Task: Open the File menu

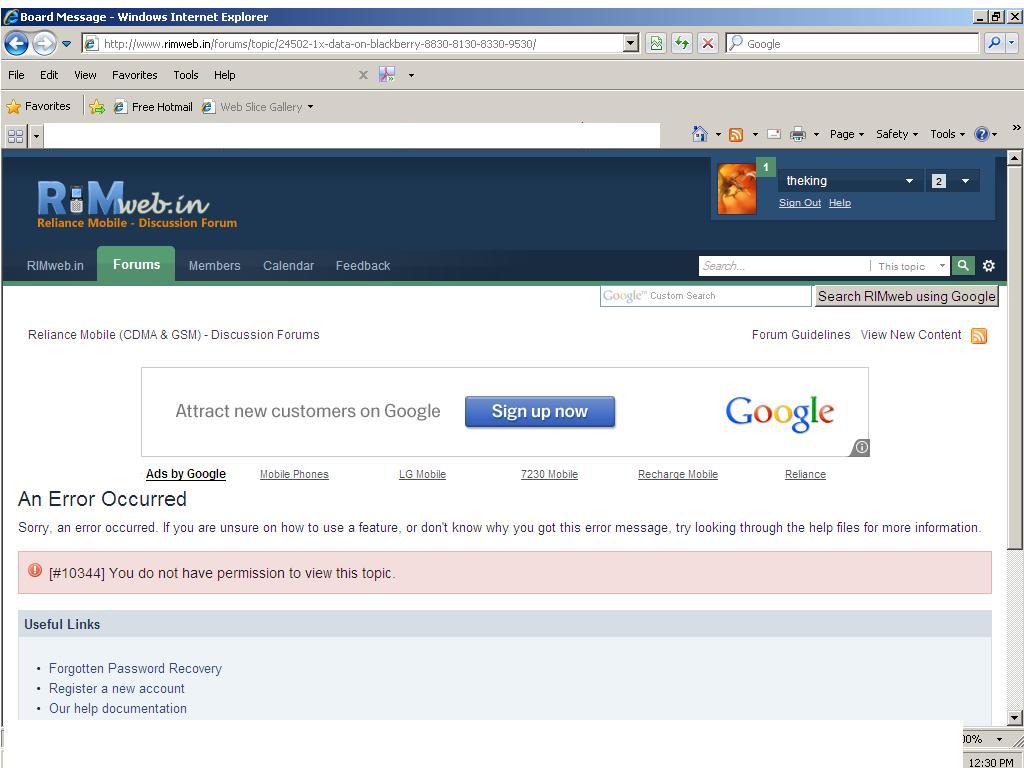Action: (16, 75)
